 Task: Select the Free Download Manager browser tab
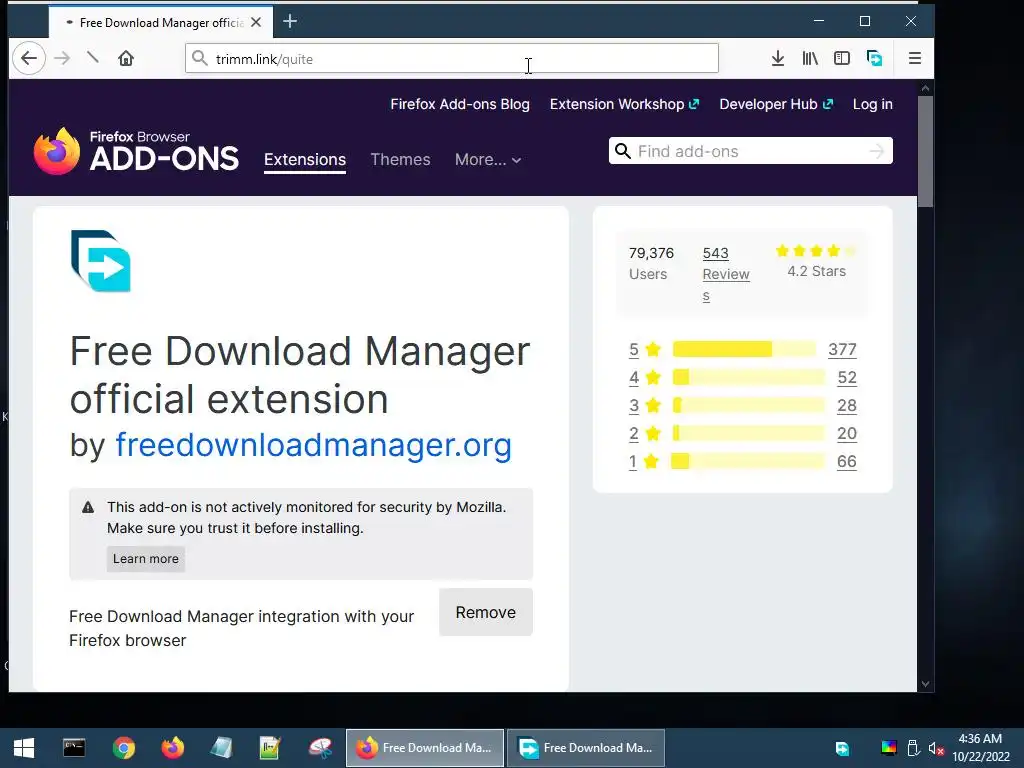161,22
